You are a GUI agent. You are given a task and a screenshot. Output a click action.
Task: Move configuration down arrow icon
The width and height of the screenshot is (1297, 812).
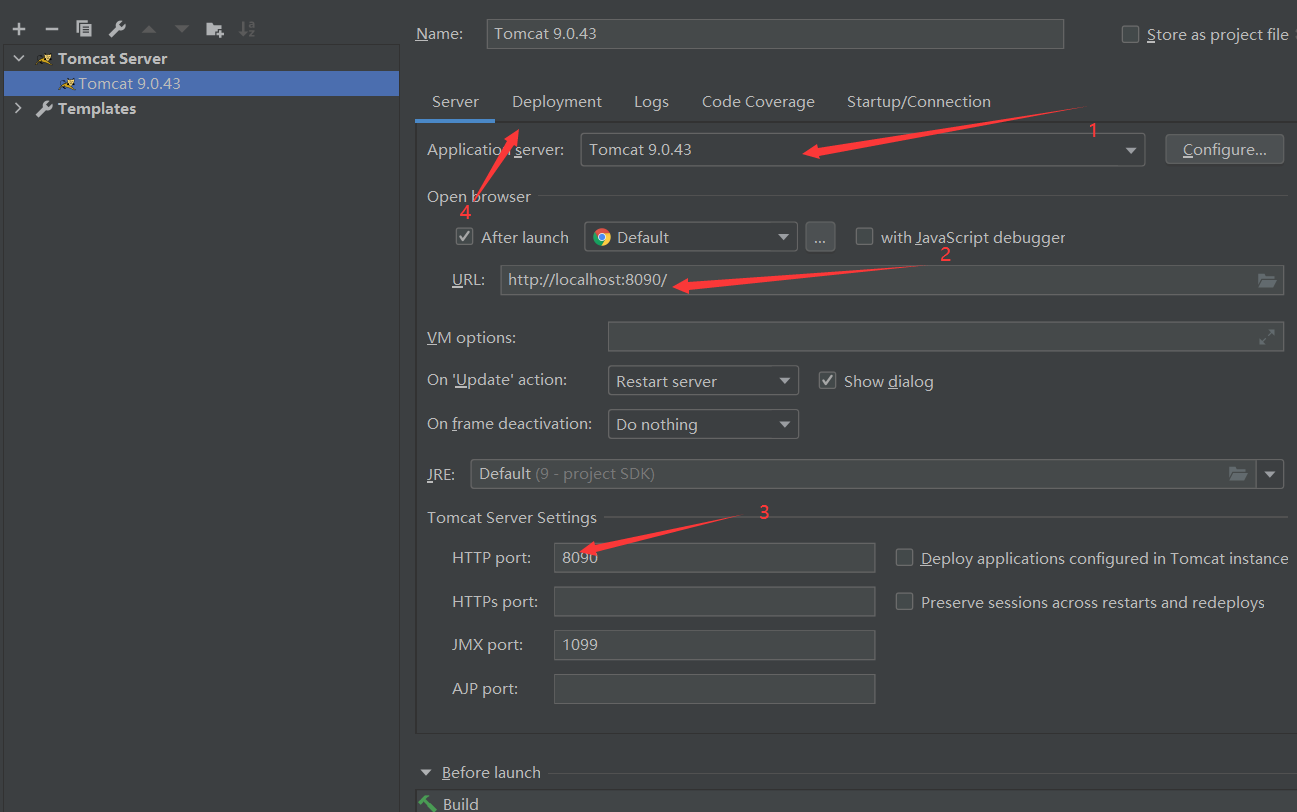point(181,29)
